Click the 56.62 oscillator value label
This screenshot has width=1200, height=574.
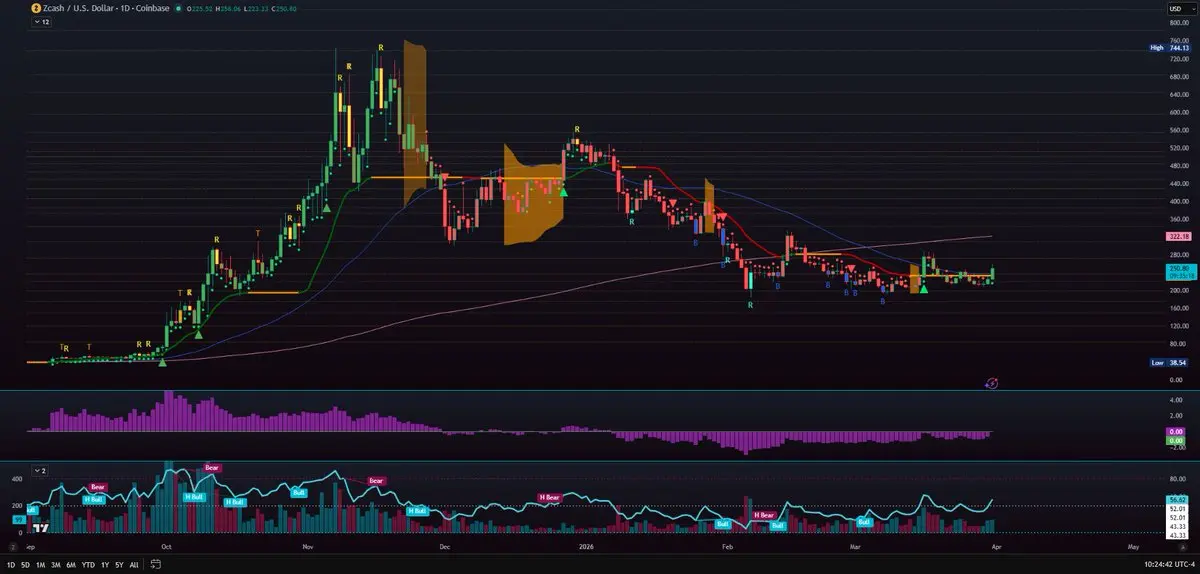[x=1177, y=499]
